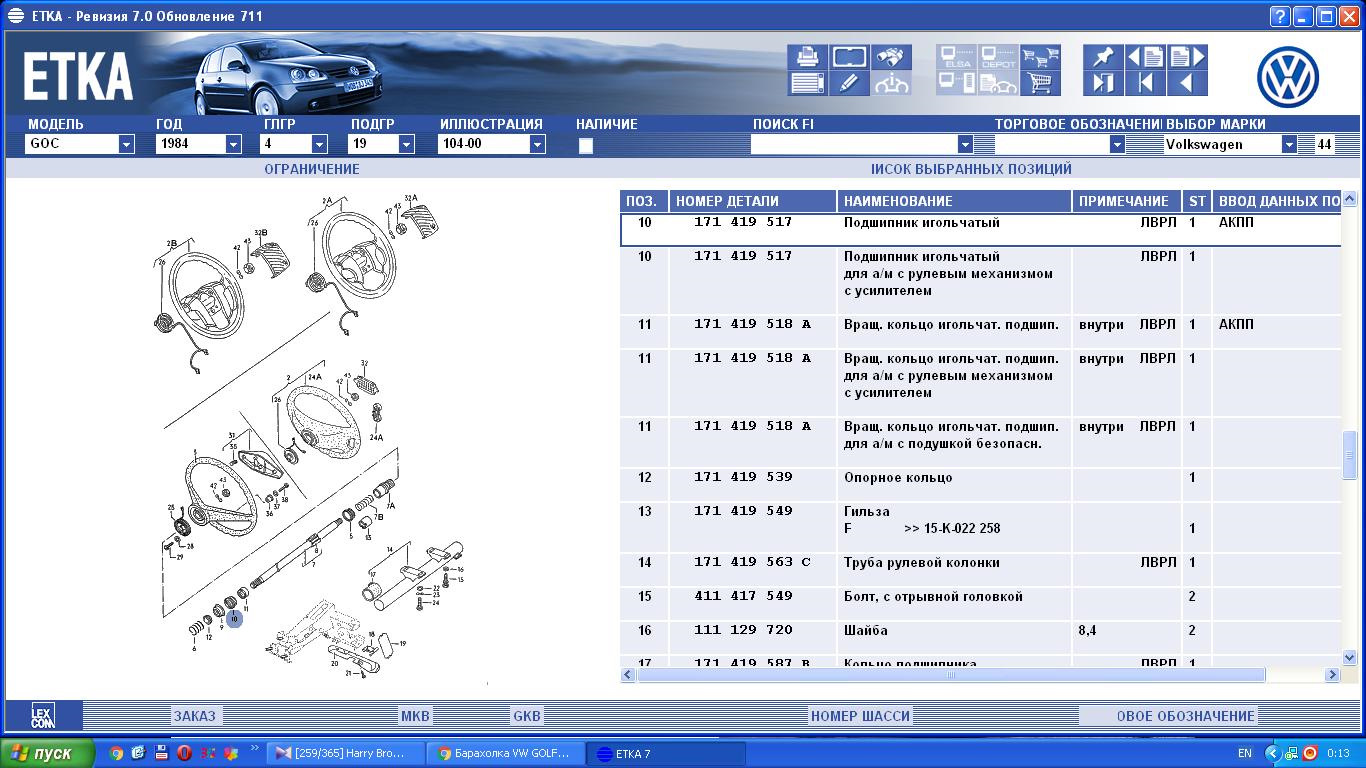Viewport: 1366px width, 768px height.
Task: Open the ПОИСК FI dropdown
Action: 965,144
